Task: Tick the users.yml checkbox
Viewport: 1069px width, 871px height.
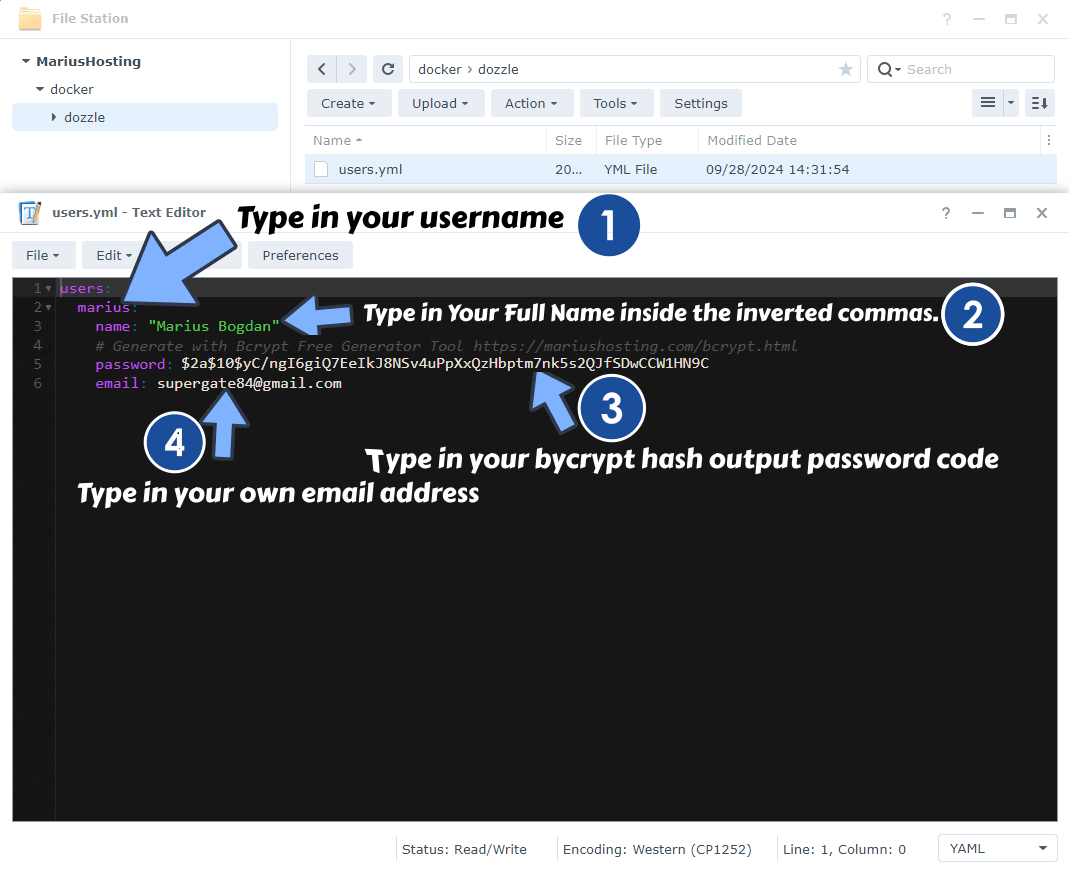Action: 320,169
